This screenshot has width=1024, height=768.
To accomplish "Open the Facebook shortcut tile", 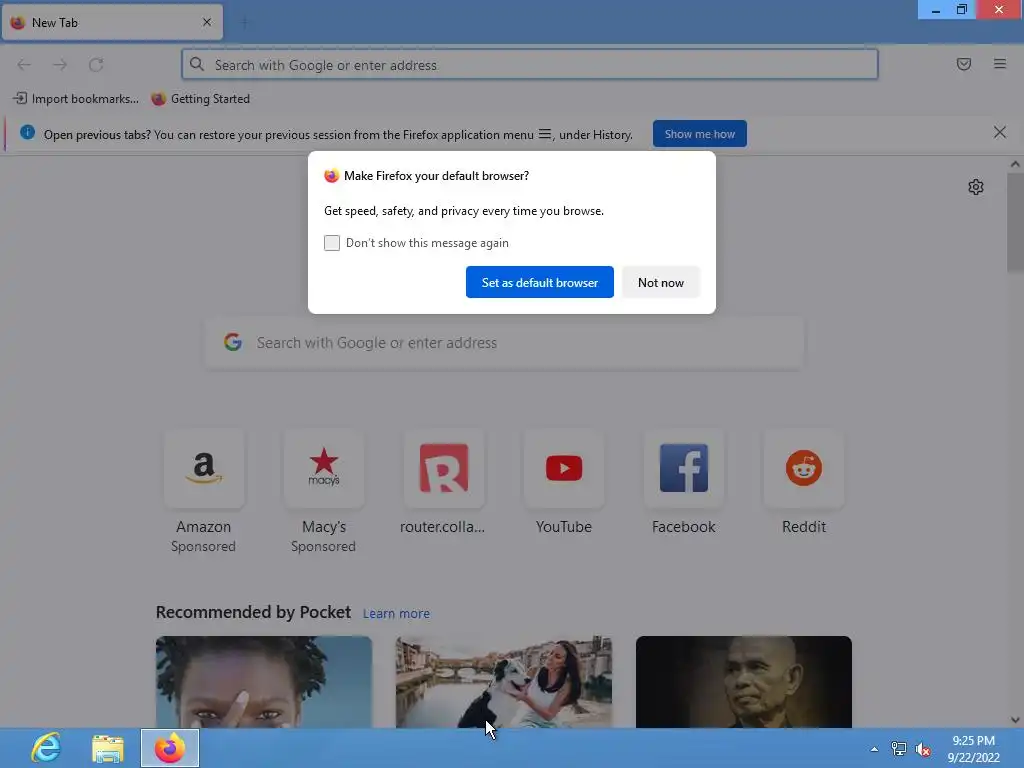I will (684, 483).
